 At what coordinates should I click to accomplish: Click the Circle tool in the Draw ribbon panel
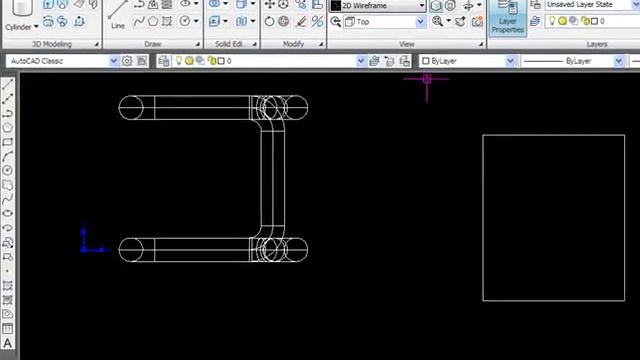[185, 21]
